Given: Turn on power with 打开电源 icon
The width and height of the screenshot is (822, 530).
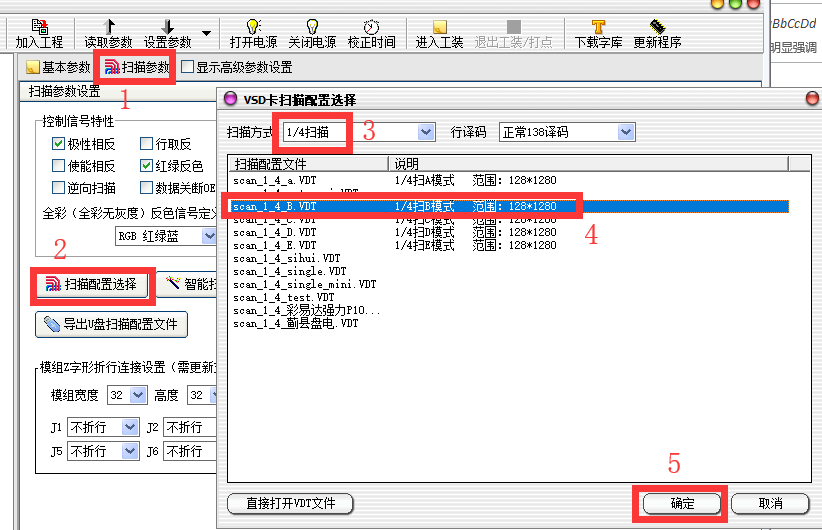Looking at the screenshot, I should point(253,26).
